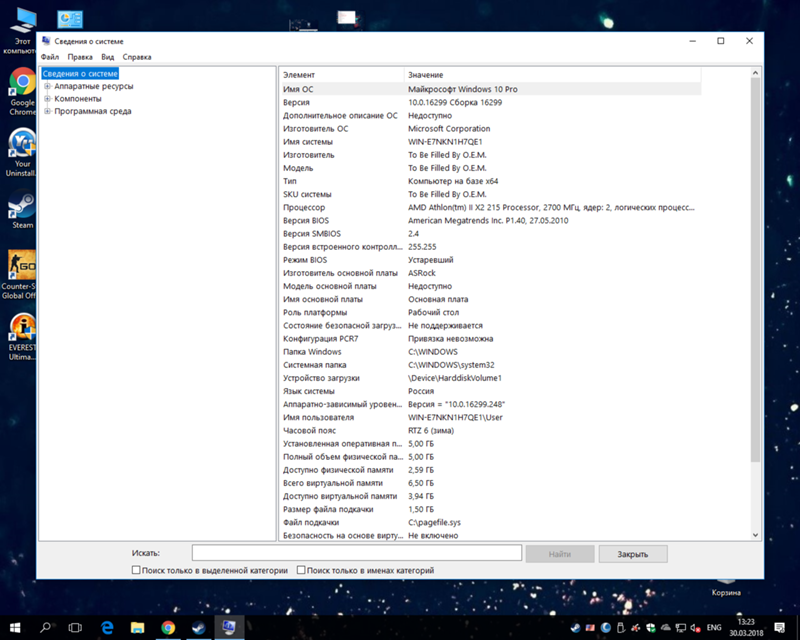Image resolution: width=800 pixels, height=640 pixels.
Task: Click the muted volume speaker icon
Action: 696,628
